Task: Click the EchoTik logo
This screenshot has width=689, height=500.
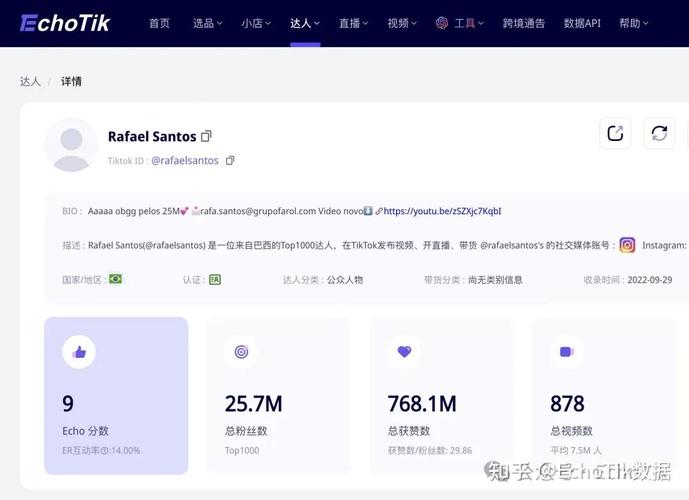Action: (65, 23)
